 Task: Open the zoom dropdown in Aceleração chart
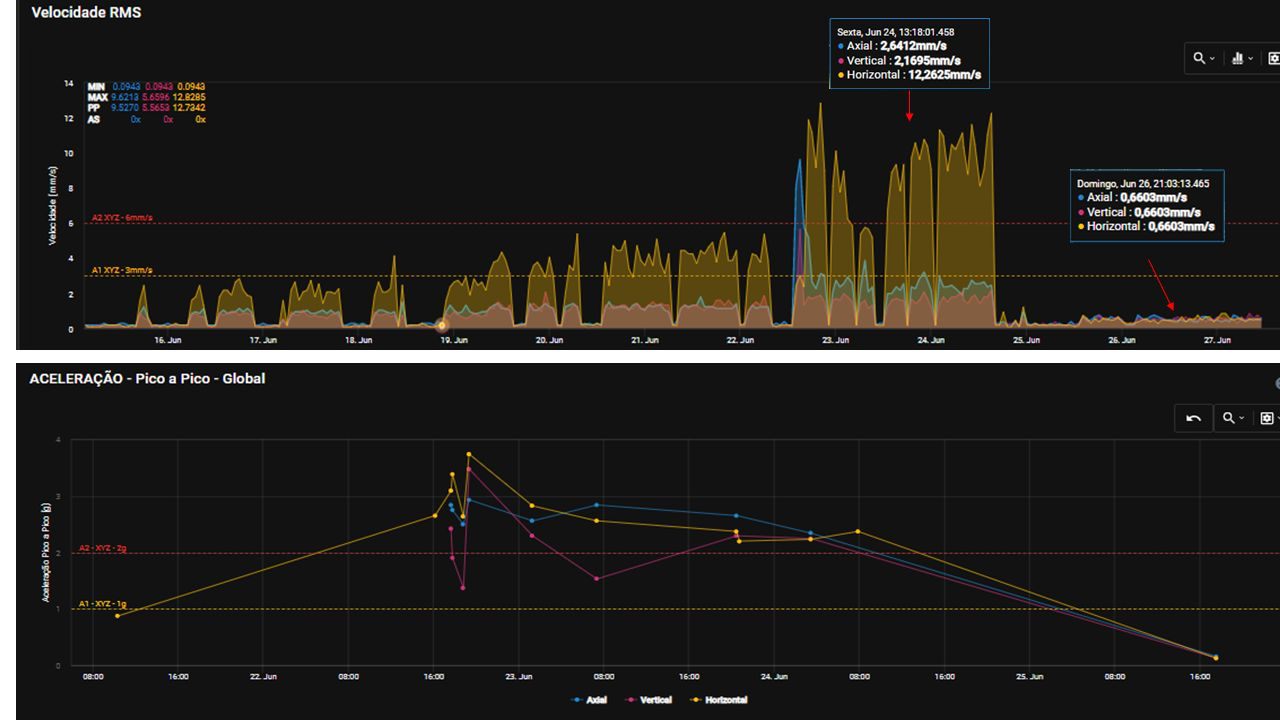(x=1233, y=418)
